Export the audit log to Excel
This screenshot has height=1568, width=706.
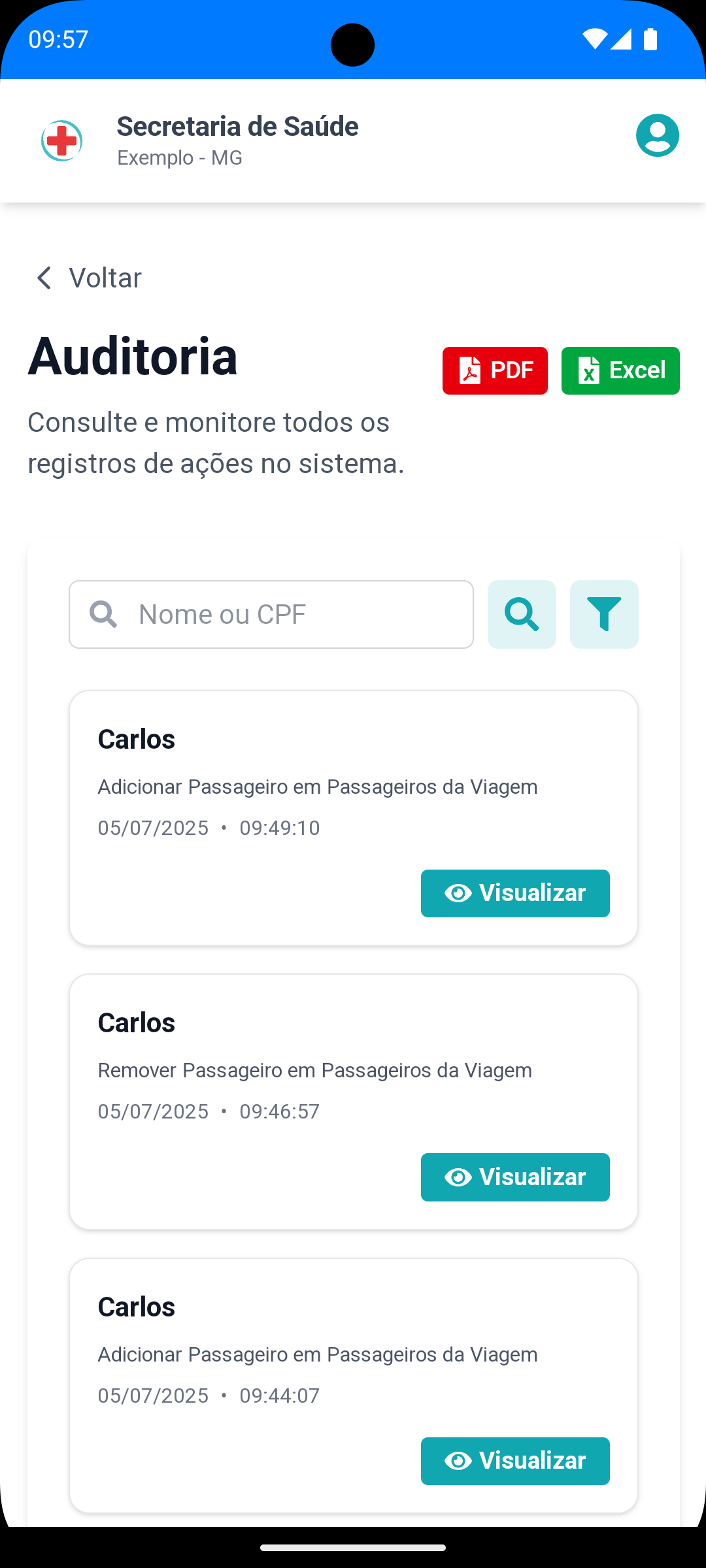click(620, 370)
